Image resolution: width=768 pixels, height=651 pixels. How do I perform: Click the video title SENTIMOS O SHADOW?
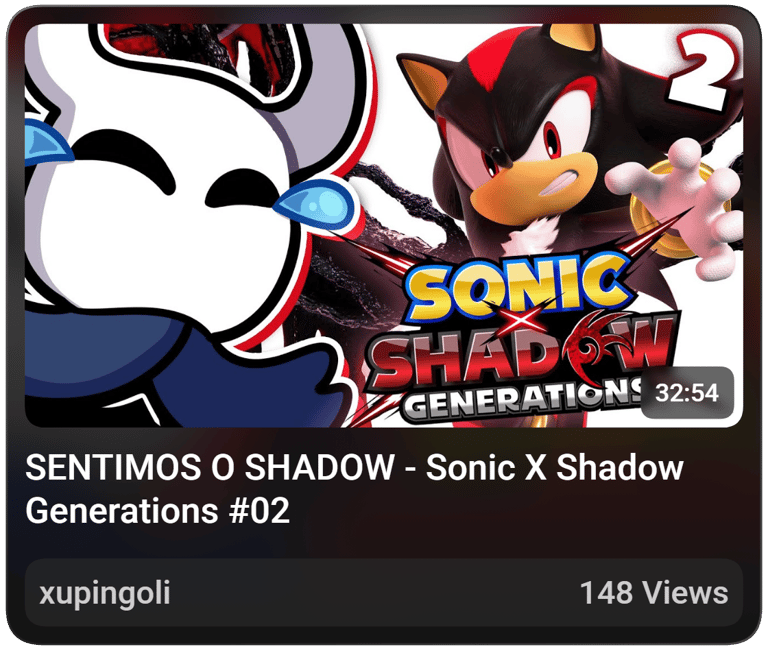[354, 488]
